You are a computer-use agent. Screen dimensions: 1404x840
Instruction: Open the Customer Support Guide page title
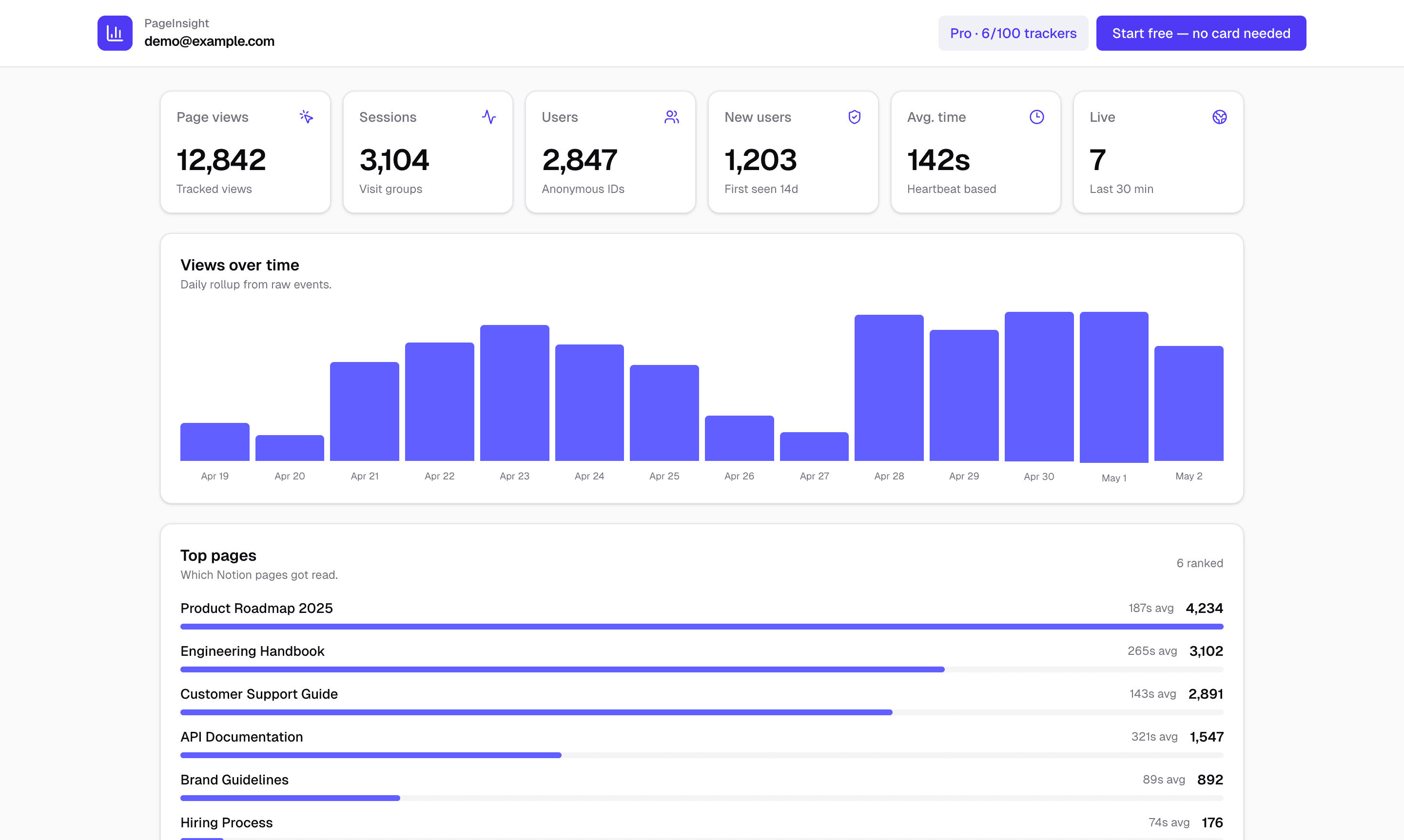pyautogui.click(x=259, y=694)
